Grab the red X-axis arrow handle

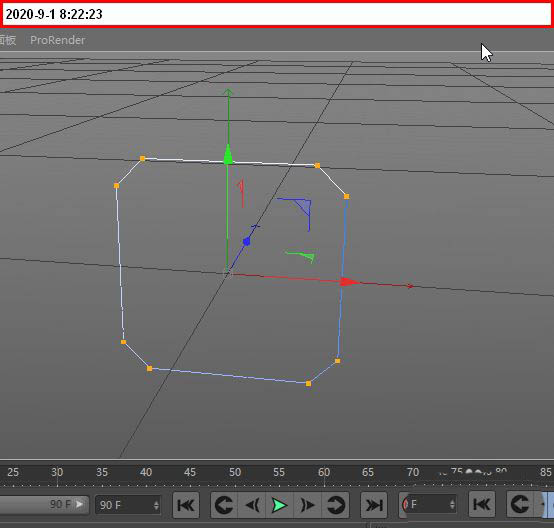tap(350, 282)
